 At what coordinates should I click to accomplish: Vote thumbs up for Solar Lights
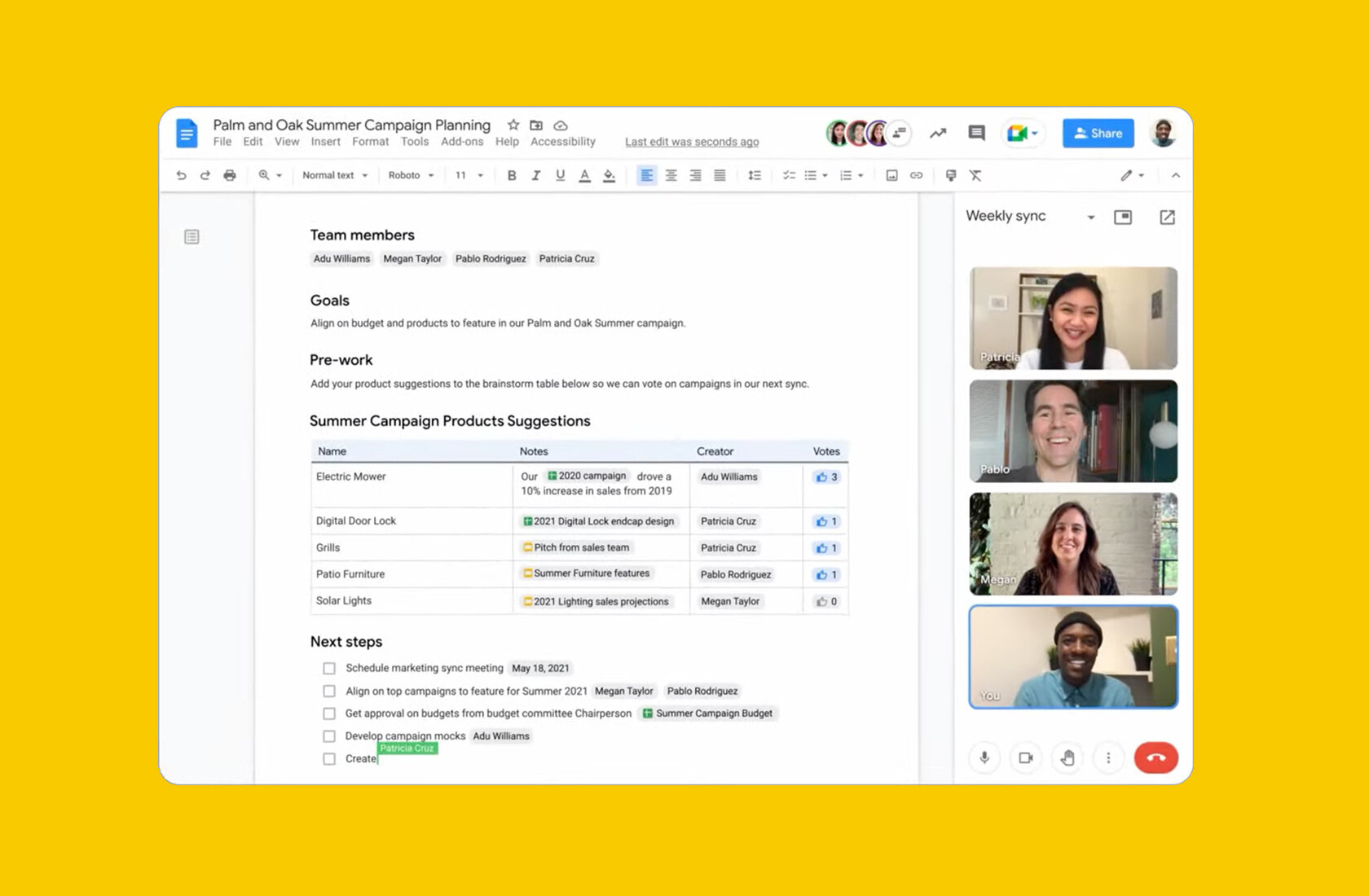point(826,601)
